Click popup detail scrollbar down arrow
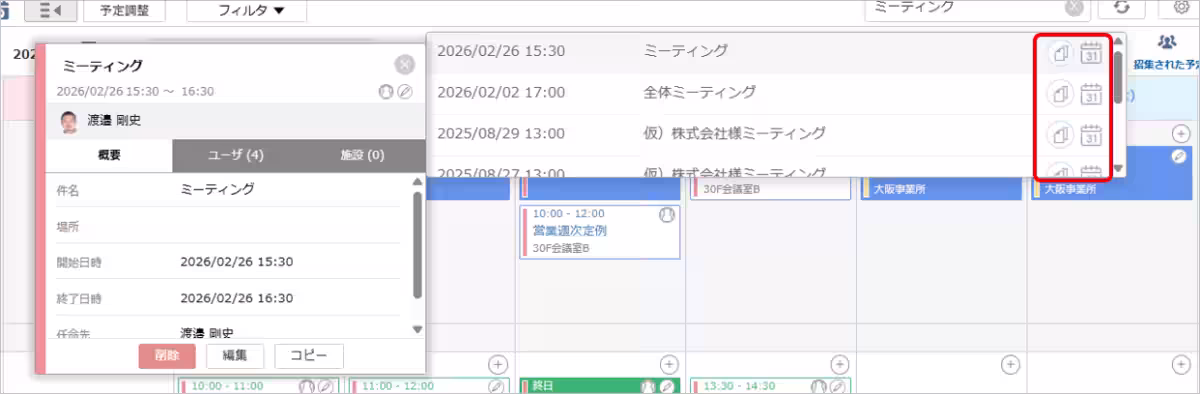Image resolution: width=1200 pixels, height=394 pixels. 418,329
